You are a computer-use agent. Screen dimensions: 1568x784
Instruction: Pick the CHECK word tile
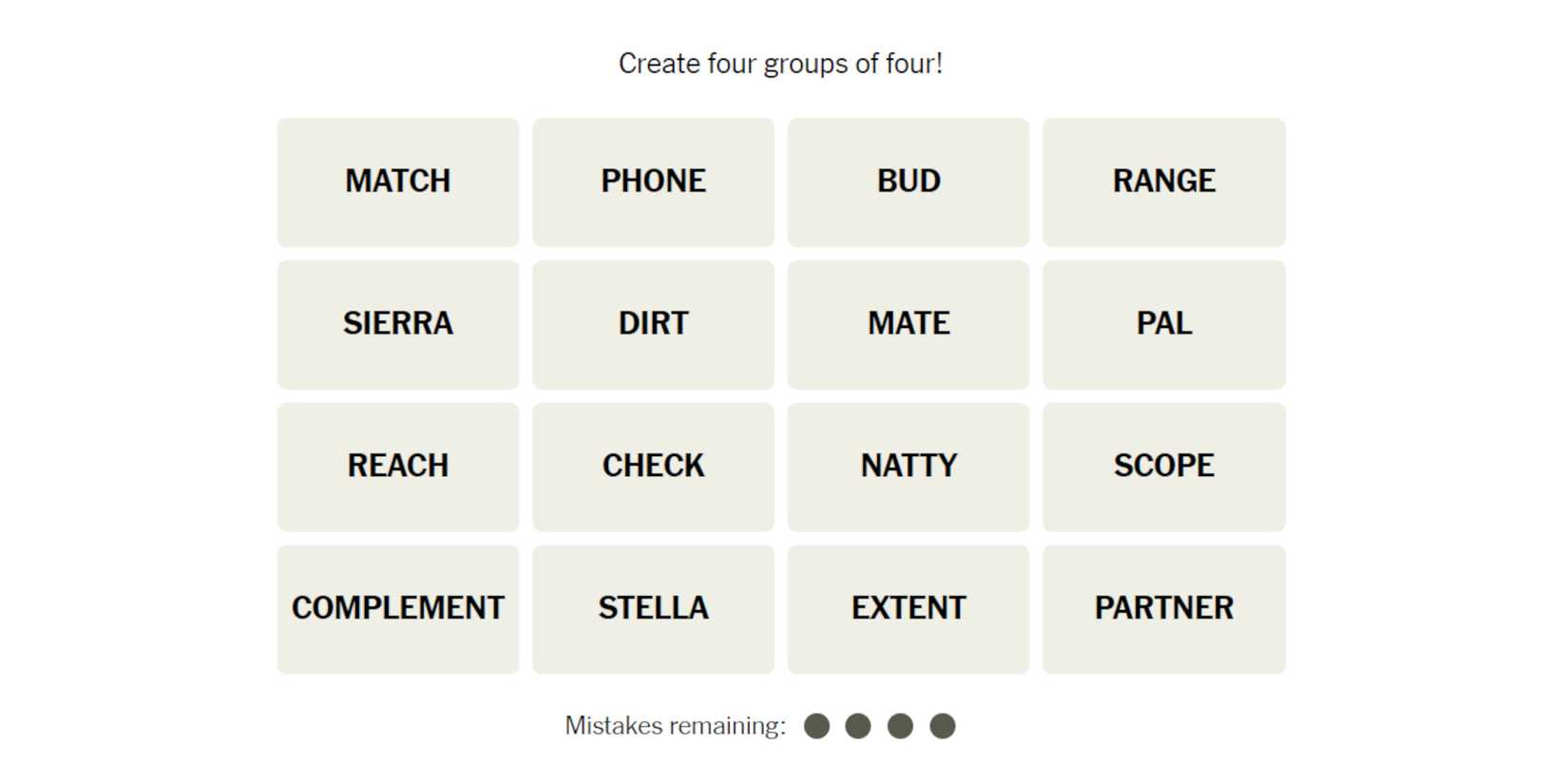(653, 467)
